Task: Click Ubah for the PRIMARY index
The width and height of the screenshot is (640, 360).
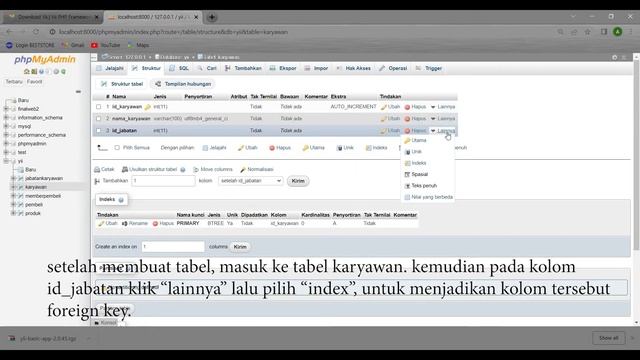Action: tap(108, 224)
